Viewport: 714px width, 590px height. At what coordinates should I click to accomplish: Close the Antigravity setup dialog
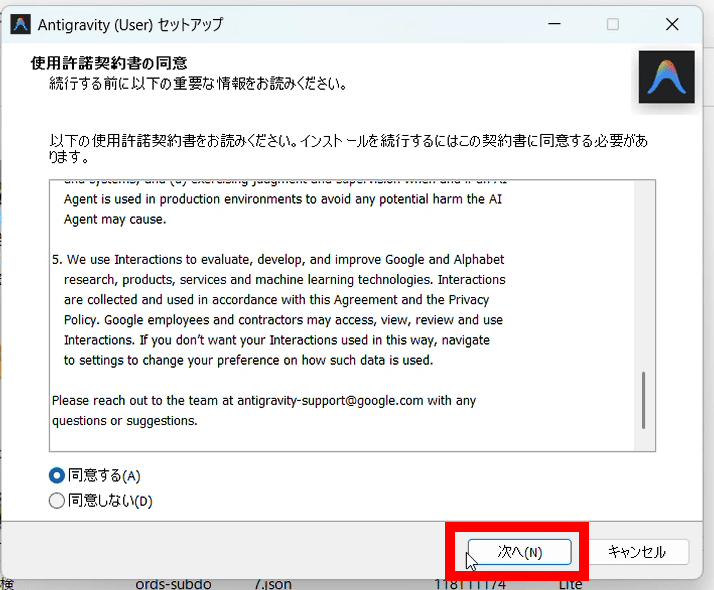672,24
